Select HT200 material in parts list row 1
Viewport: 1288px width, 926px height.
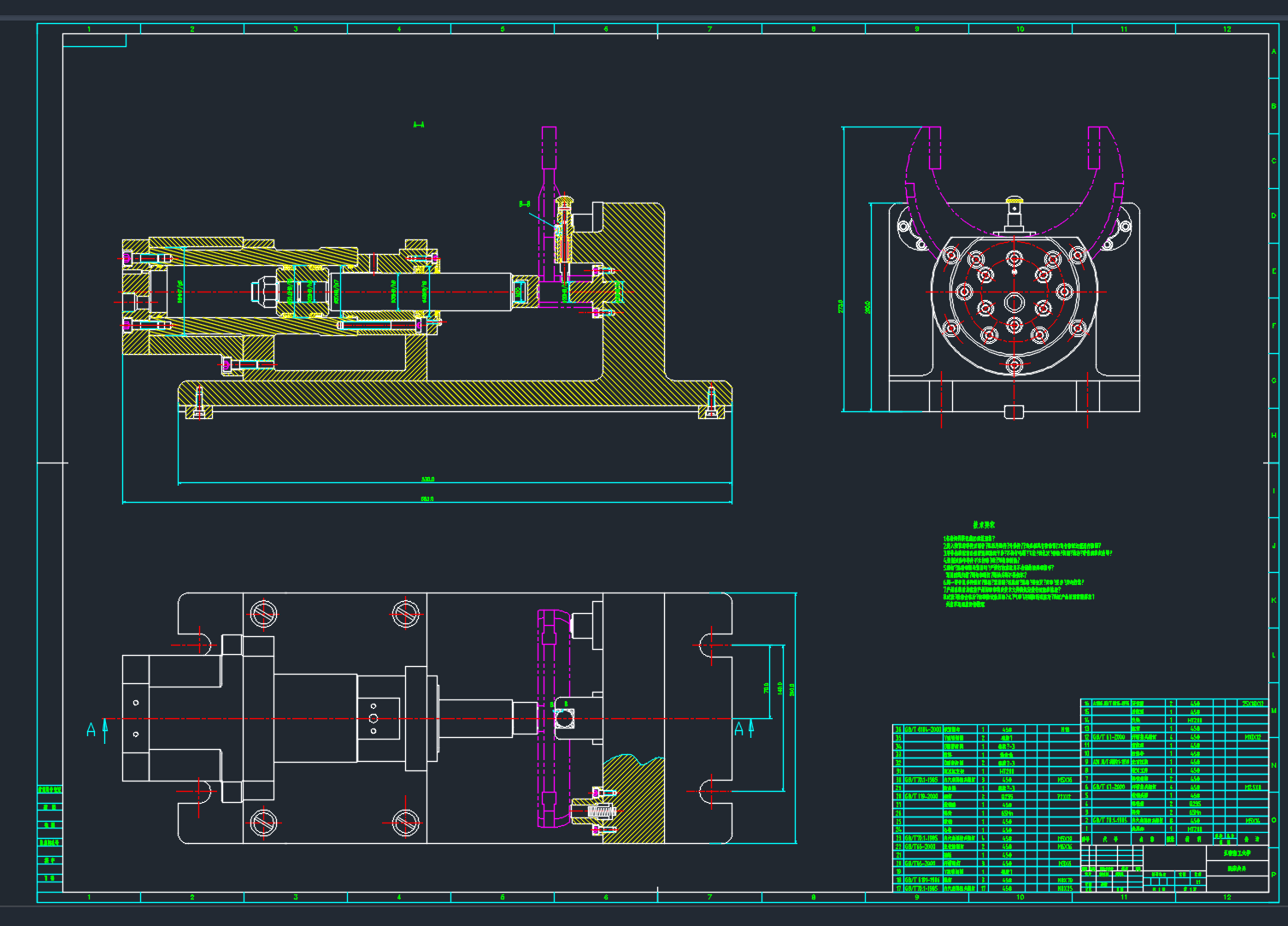click(1195, 829)
